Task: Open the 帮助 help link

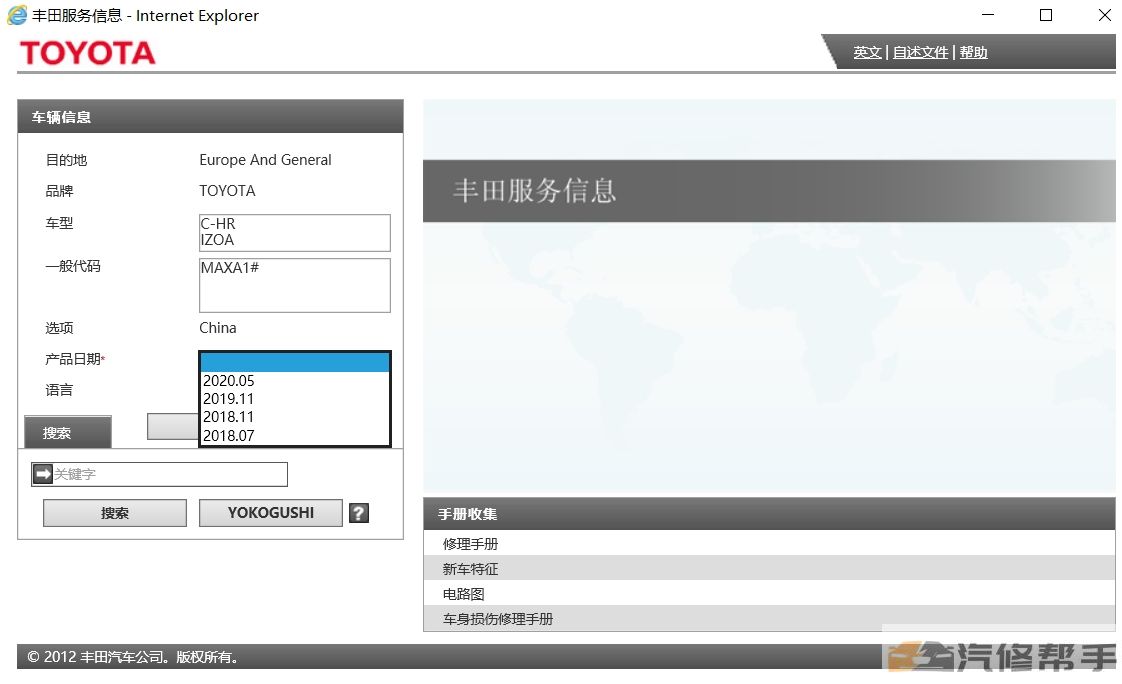Action: point(973,52)
